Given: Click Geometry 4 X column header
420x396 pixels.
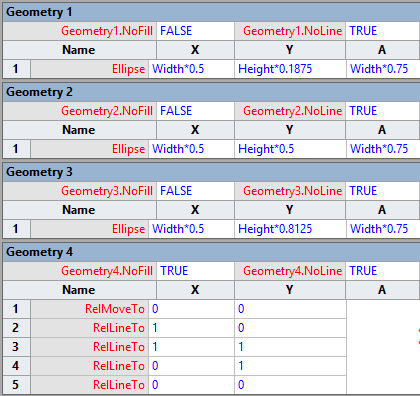Looking at the screenshot, I should (195, 290).
